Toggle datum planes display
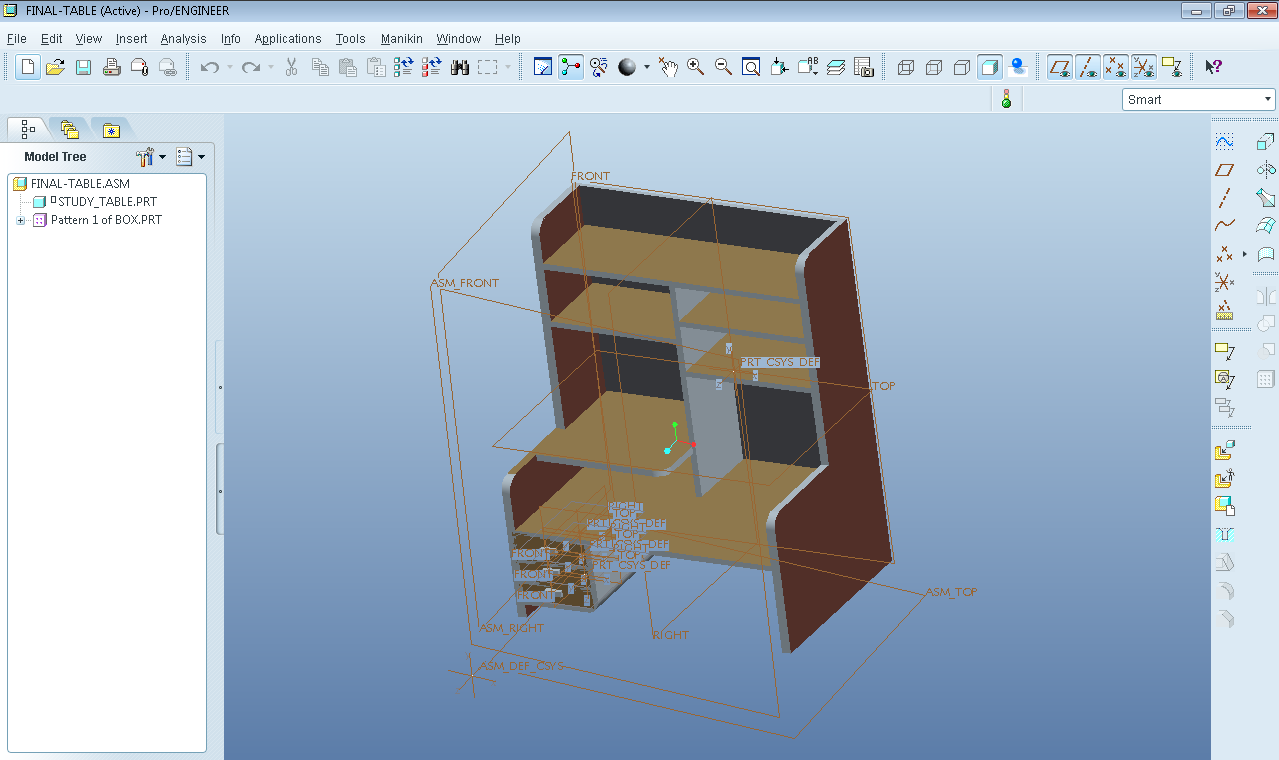Screen dimensions: 1279x760 pyautogui.click(x=1060, y=67)
